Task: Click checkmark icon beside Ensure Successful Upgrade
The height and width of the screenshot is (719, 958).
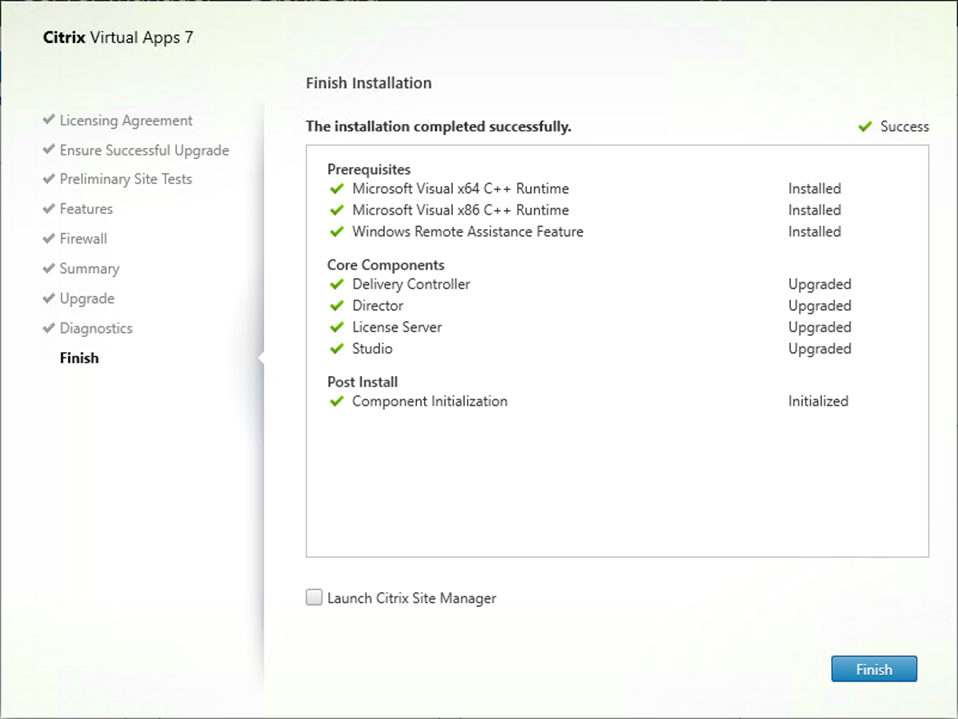Action: point(49,149)
